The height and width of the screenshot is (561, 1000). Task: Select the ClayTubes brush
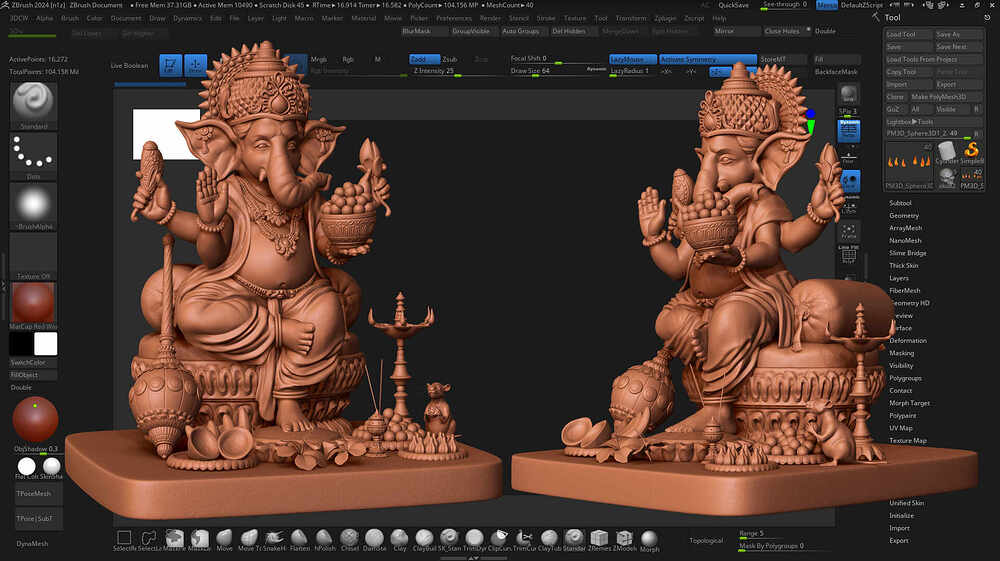coord(549,539)
